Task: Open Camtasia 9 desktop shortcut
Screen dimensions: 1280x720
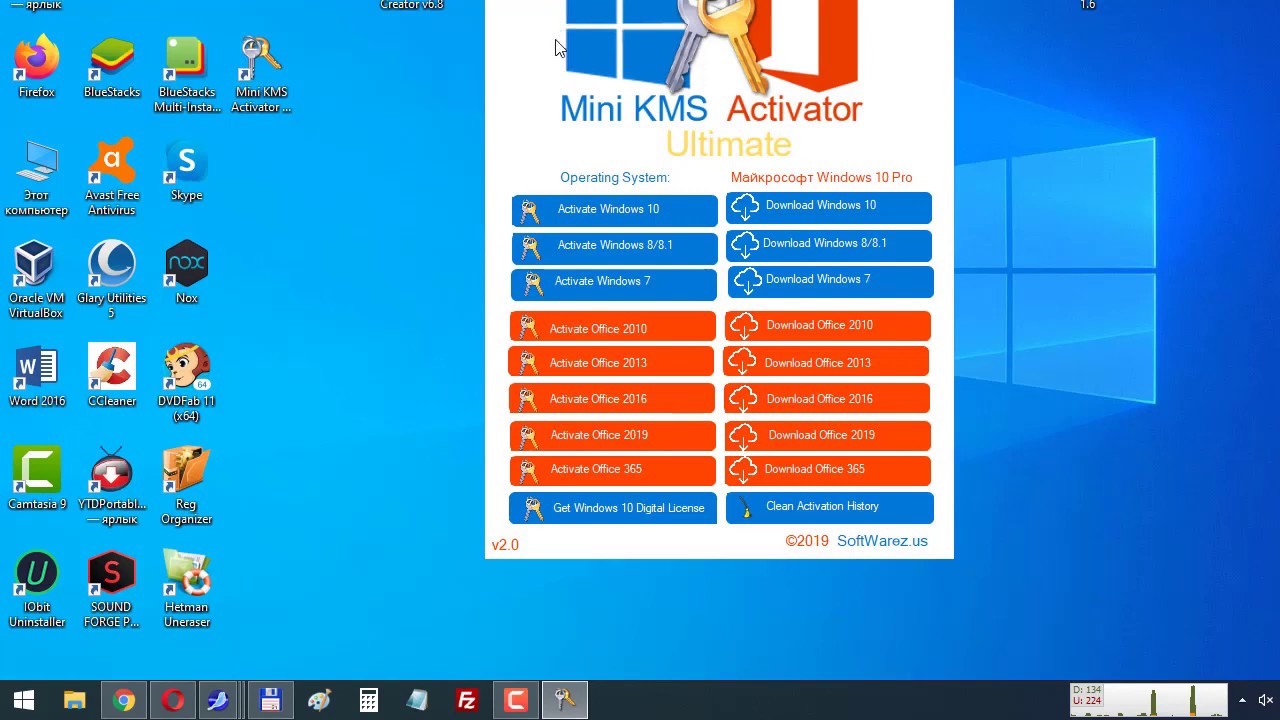Action: [37, 480]
